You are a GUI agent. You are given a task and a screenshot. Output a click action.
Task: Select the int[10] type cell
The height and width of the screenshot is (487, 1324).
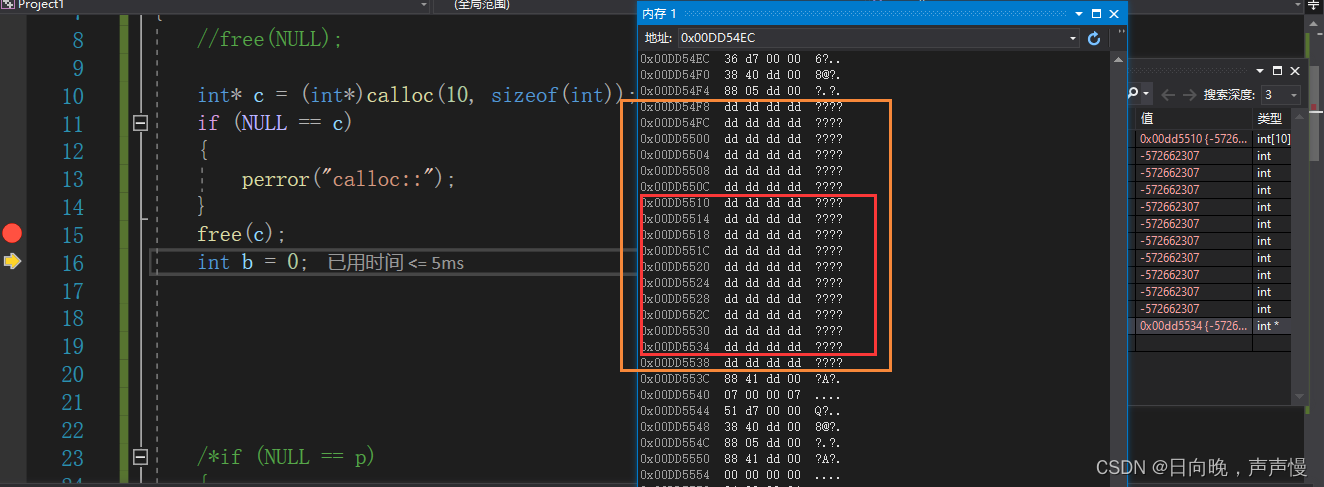(x=1272, y=139)
